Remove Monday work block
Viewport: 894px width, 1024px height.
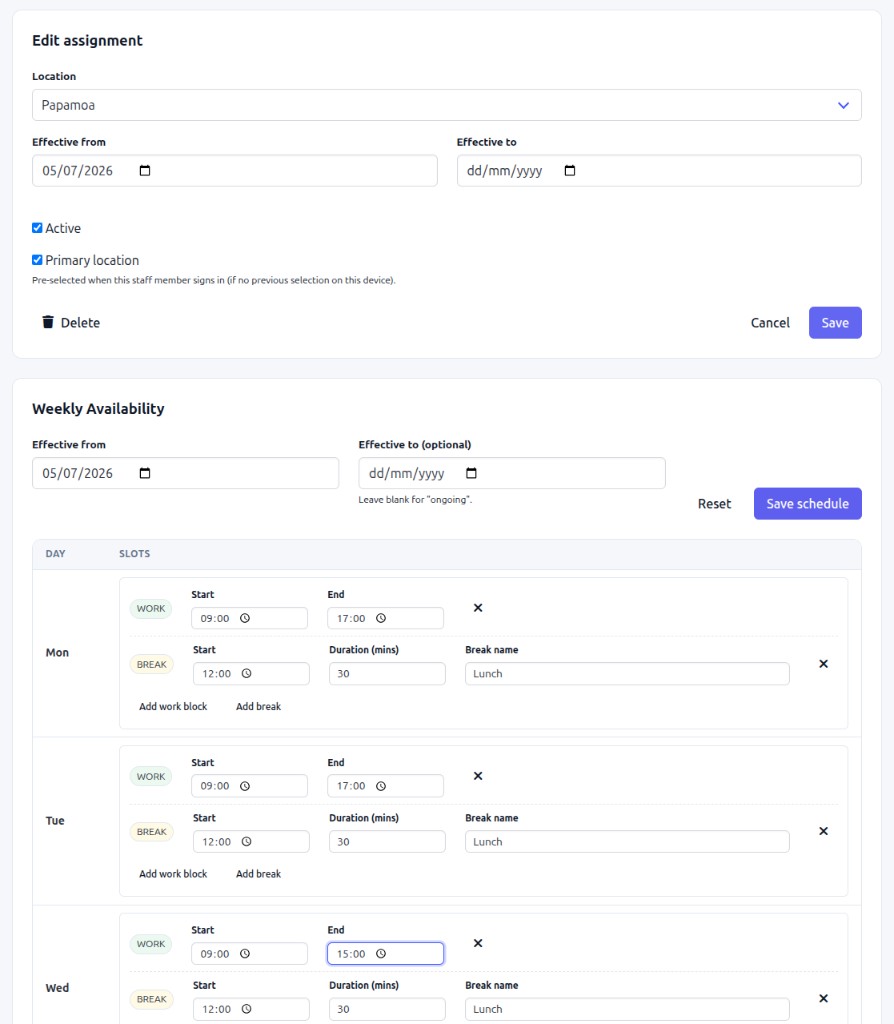(x=478, y=607)
